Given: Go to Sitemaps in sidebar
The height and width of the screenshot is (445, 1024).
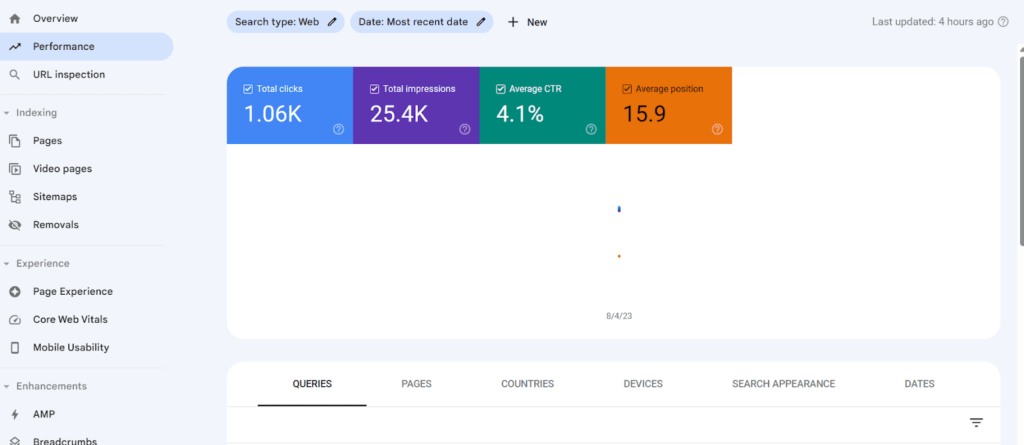Looking at the screenshot, I should [55, 197].
